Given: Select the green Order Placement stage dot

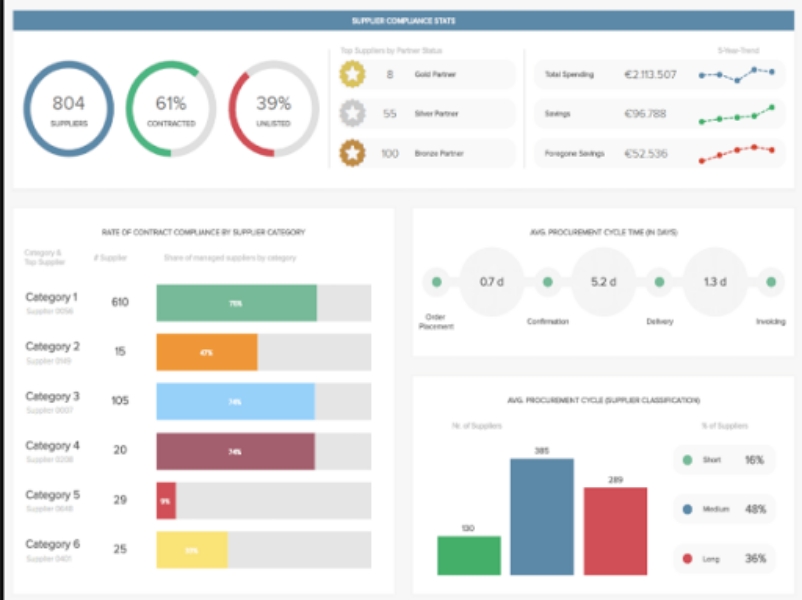Looking at the screenshot, I should (436, 282).
